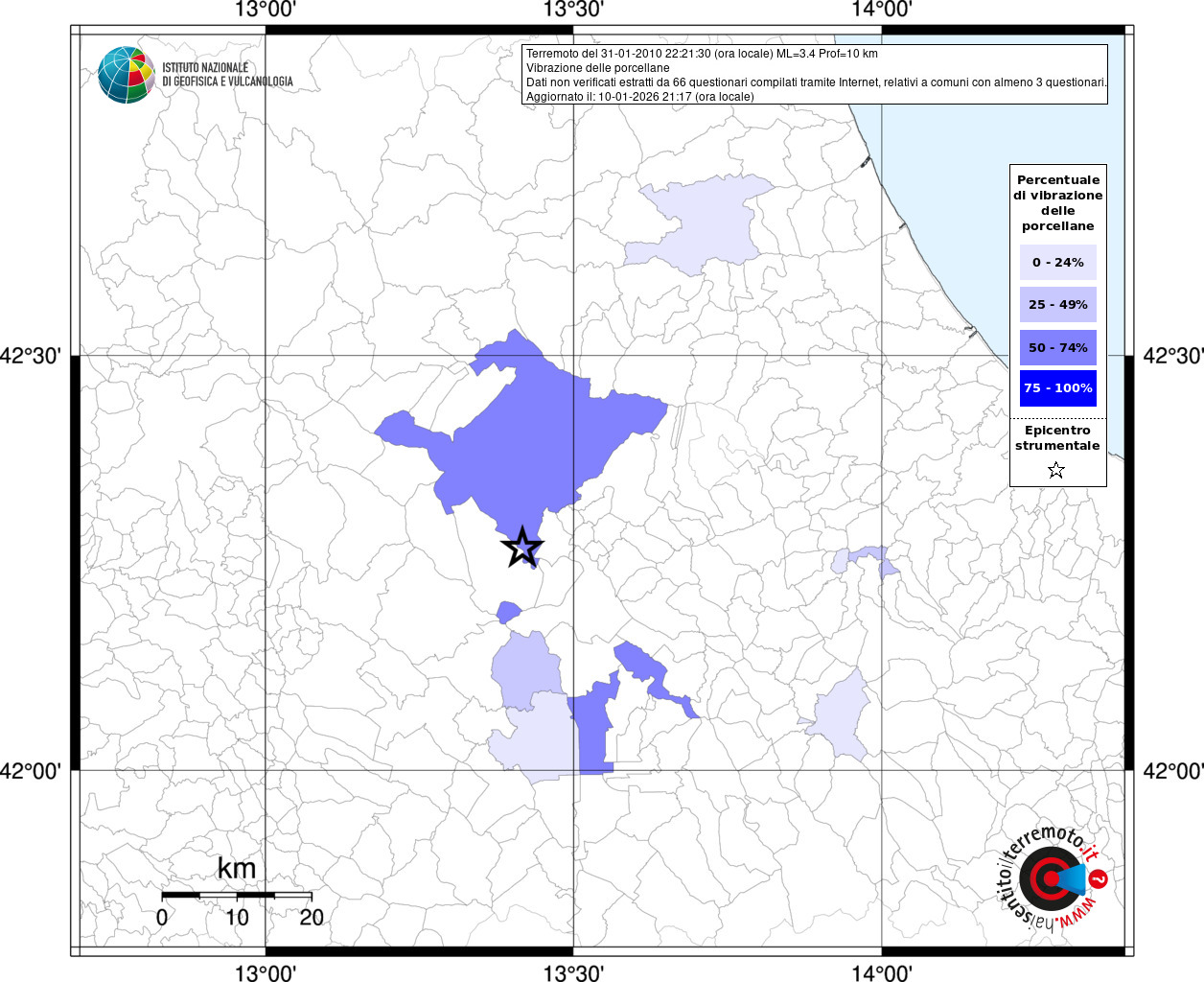The width and height of the screenshot is (1204, 982).
Task: Click the top 14°00' longitude label
Action: coord(881,10)
